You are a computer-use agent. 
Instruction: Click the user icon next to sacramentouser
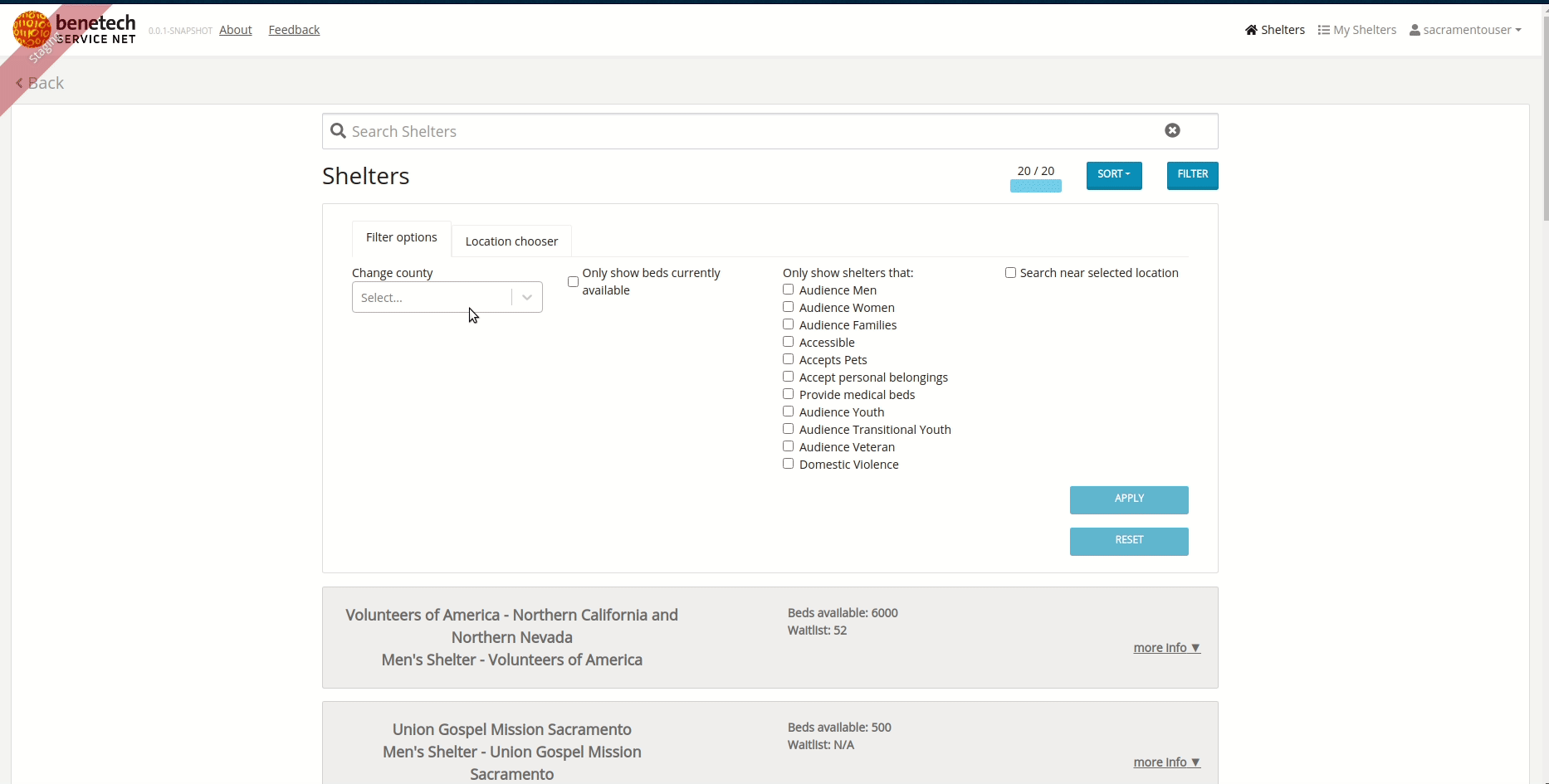(x=1416, y=30)
